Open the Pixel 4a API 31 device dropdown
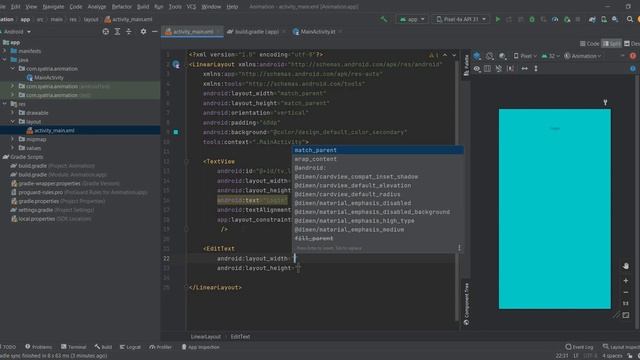The width and height of the screenshot is (640, 360). pos(461,19)
